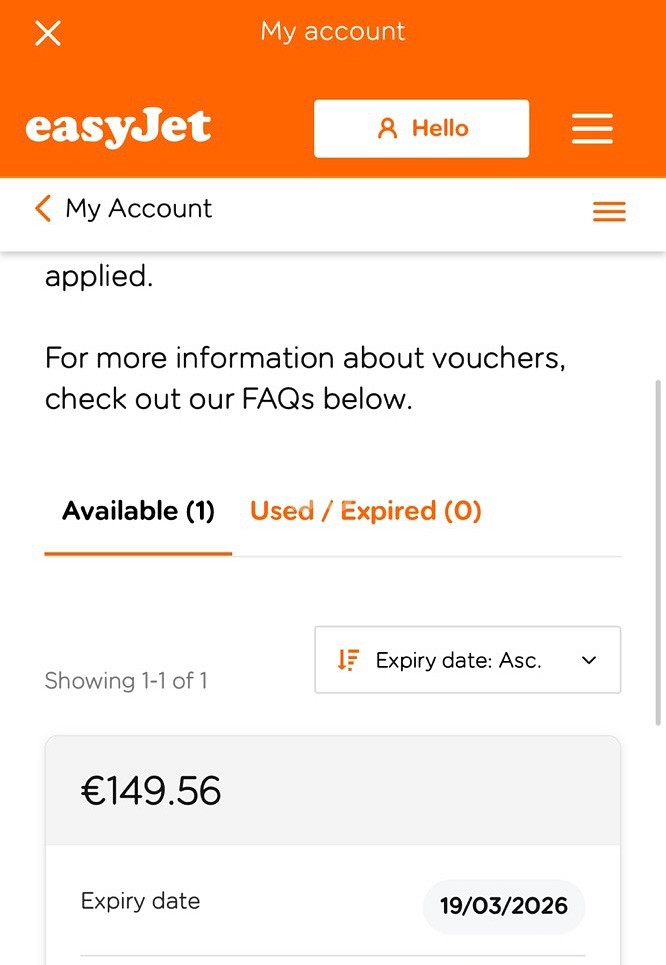Close the My account overlay with X
Viewport: 666px width, 965px height.
[48, 33]
